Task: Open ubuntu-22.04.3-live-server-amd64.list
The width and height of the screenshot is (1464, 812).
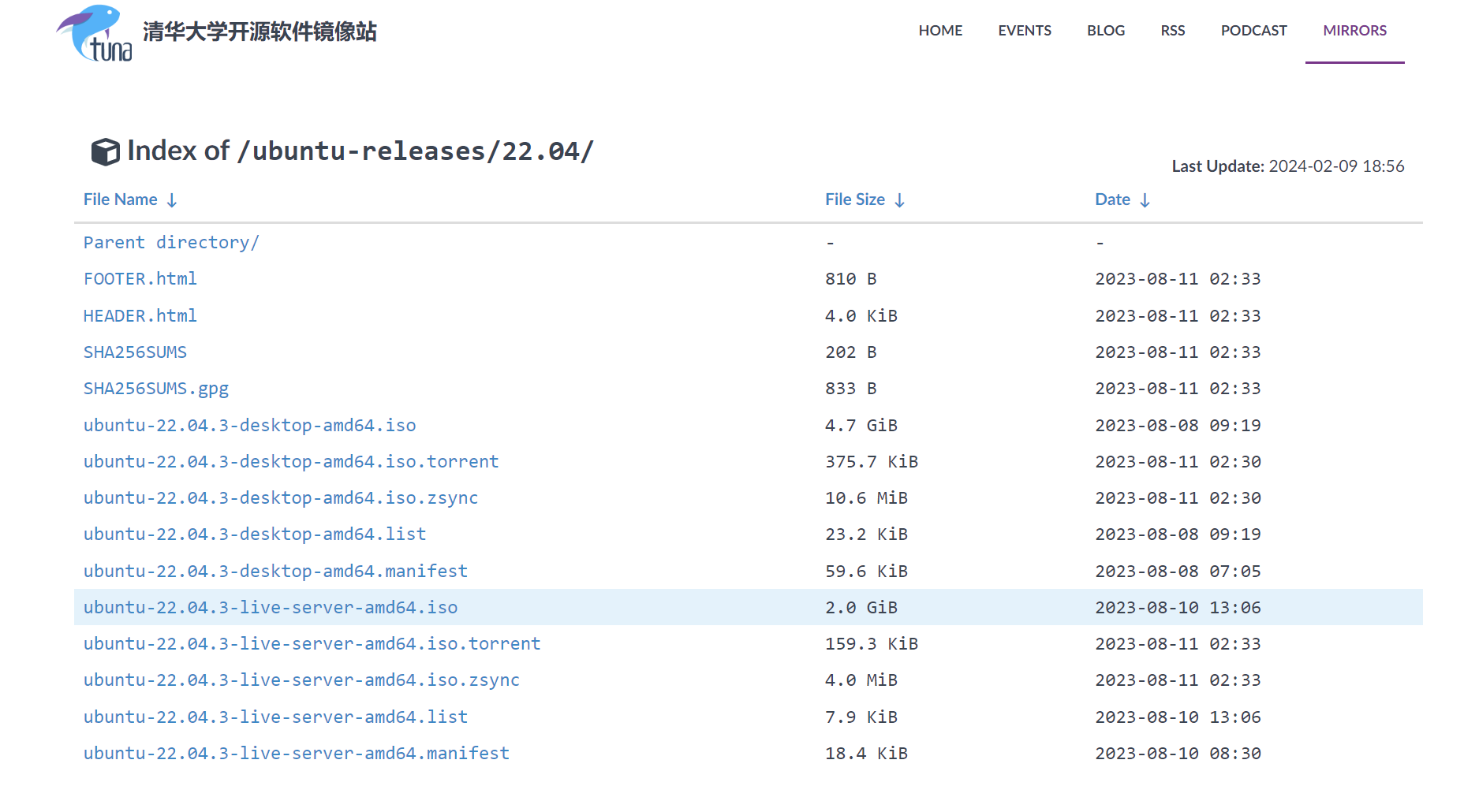Action: 275,717
